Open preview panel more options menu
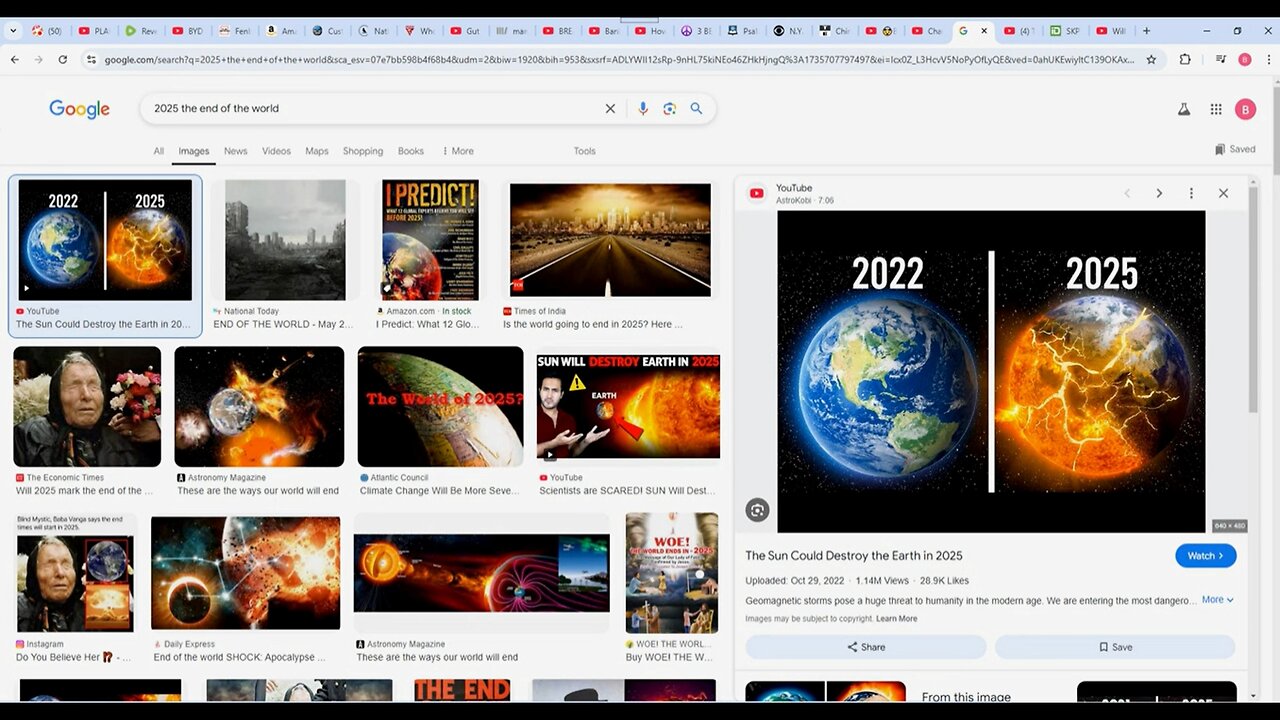 (x=1191, y=193)
